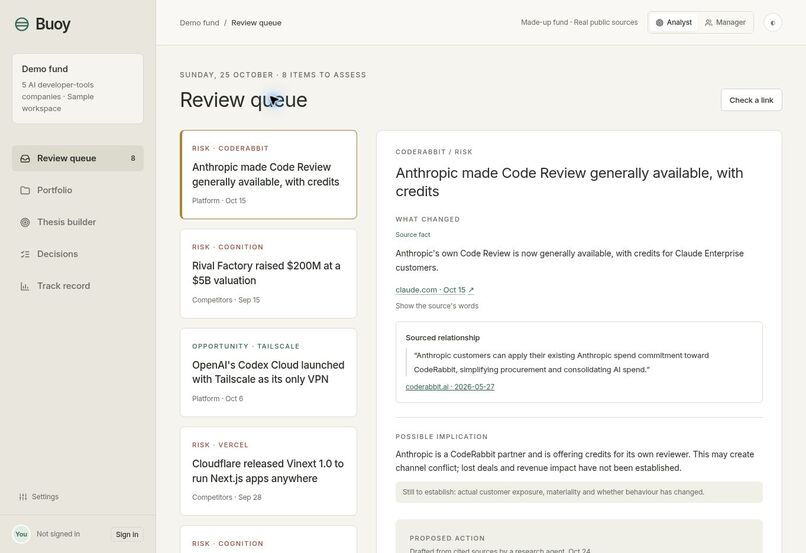Click the Not signed in text
The width and height of the screenshot is (806, 553).
(58, 534)
